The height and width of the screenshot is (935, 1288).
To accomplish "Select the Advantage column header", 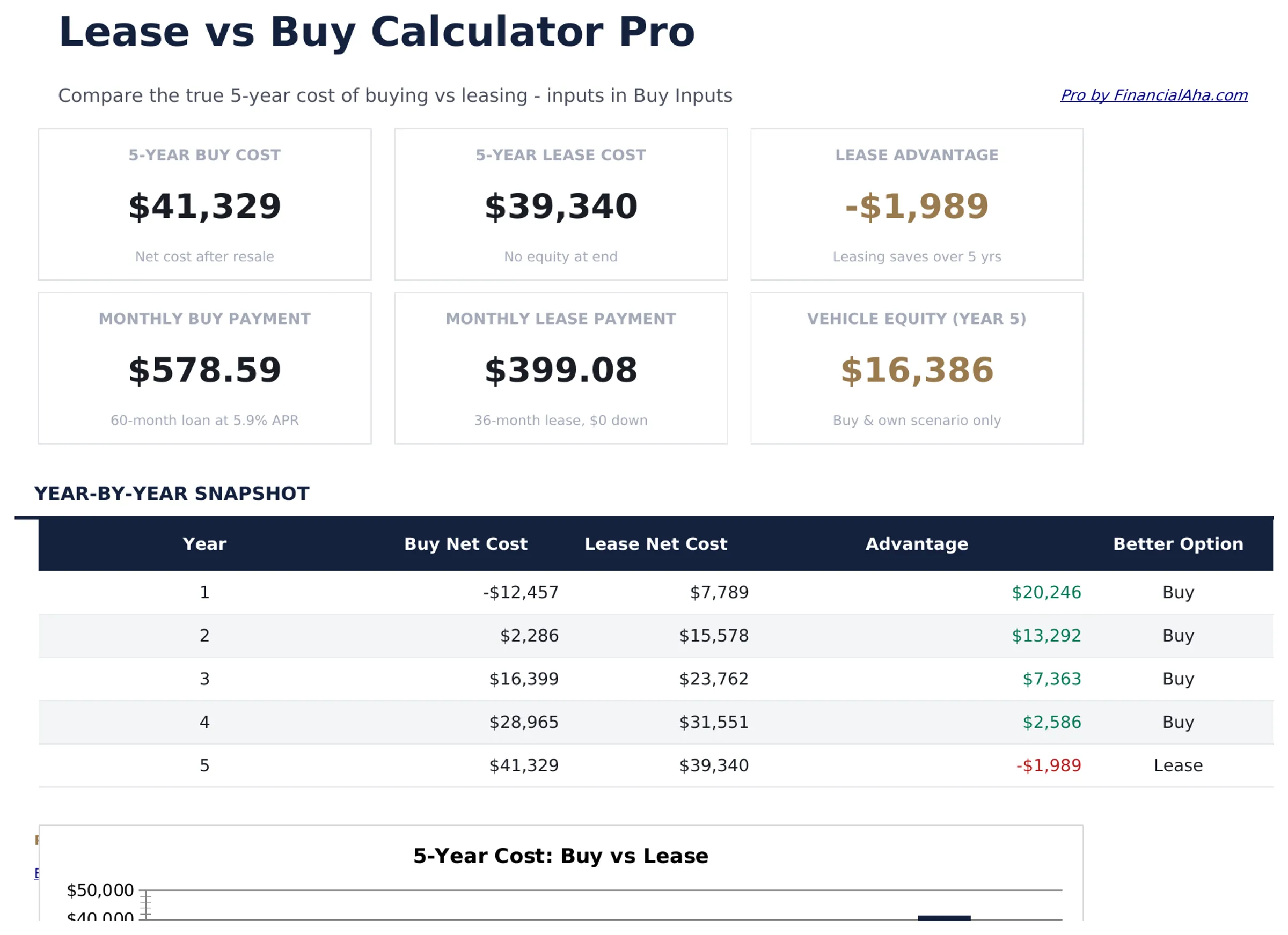I will tap(916, 543).
